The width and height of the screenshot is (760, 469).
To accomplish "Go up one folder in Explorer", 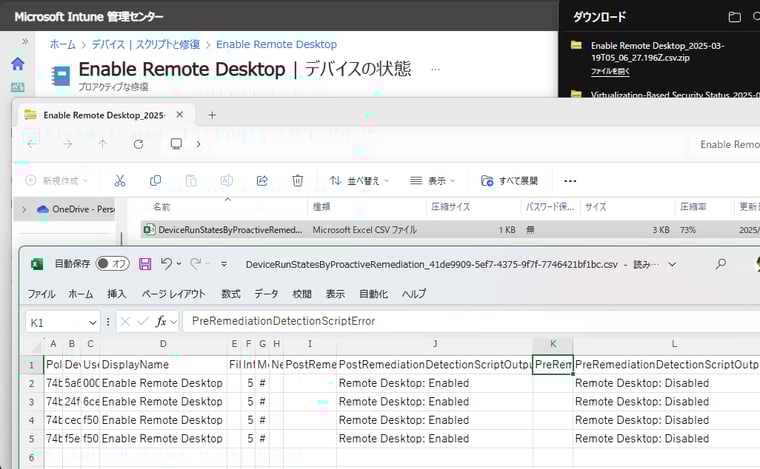I will pos(103,144).
